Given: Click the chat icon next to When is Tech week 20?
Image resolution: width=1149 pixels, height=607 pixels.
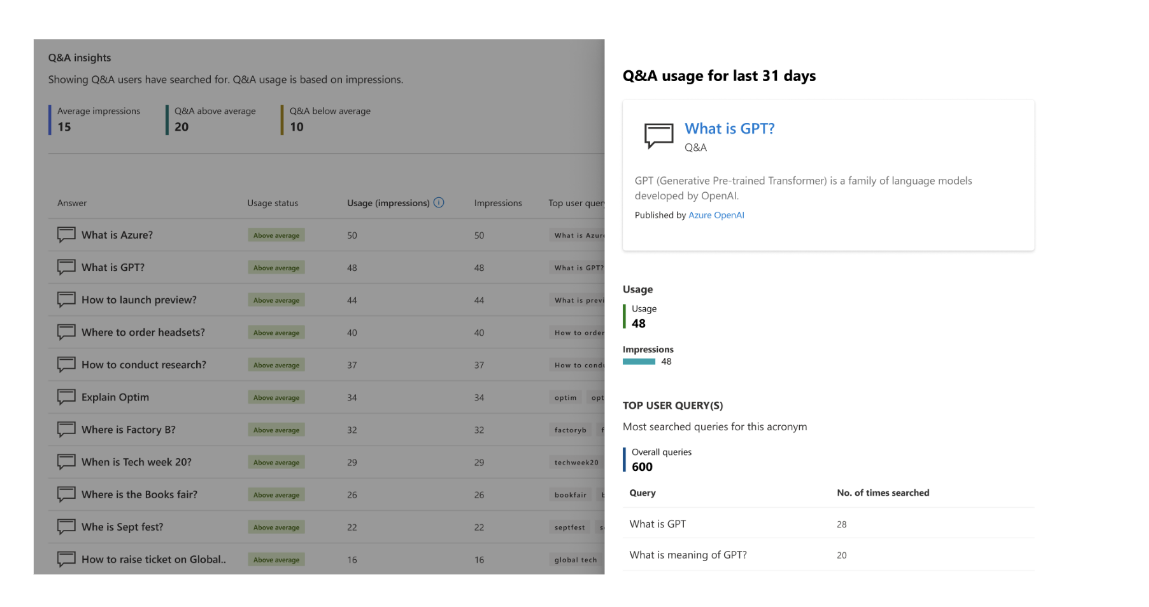Looking at the screenshot, I should click(67, 462).
